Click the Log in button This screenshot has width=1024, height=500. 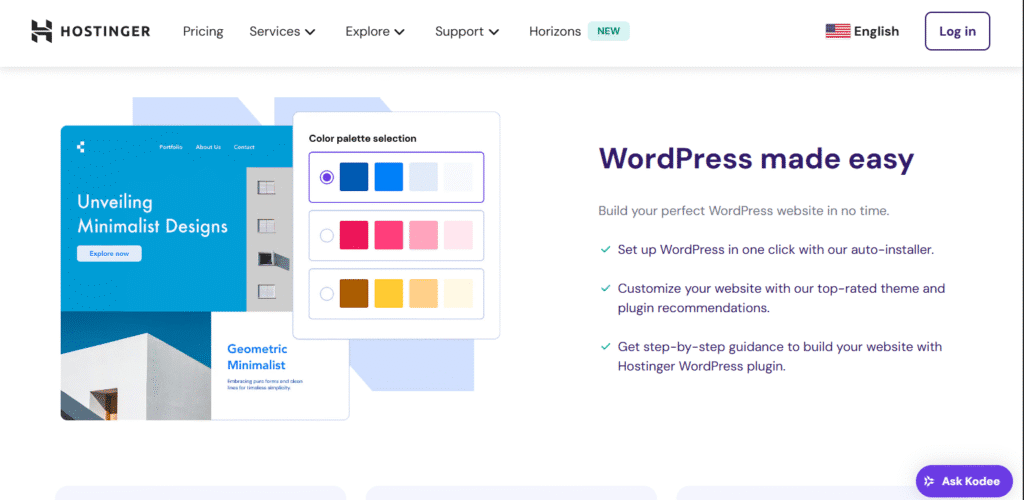[957, 31]
